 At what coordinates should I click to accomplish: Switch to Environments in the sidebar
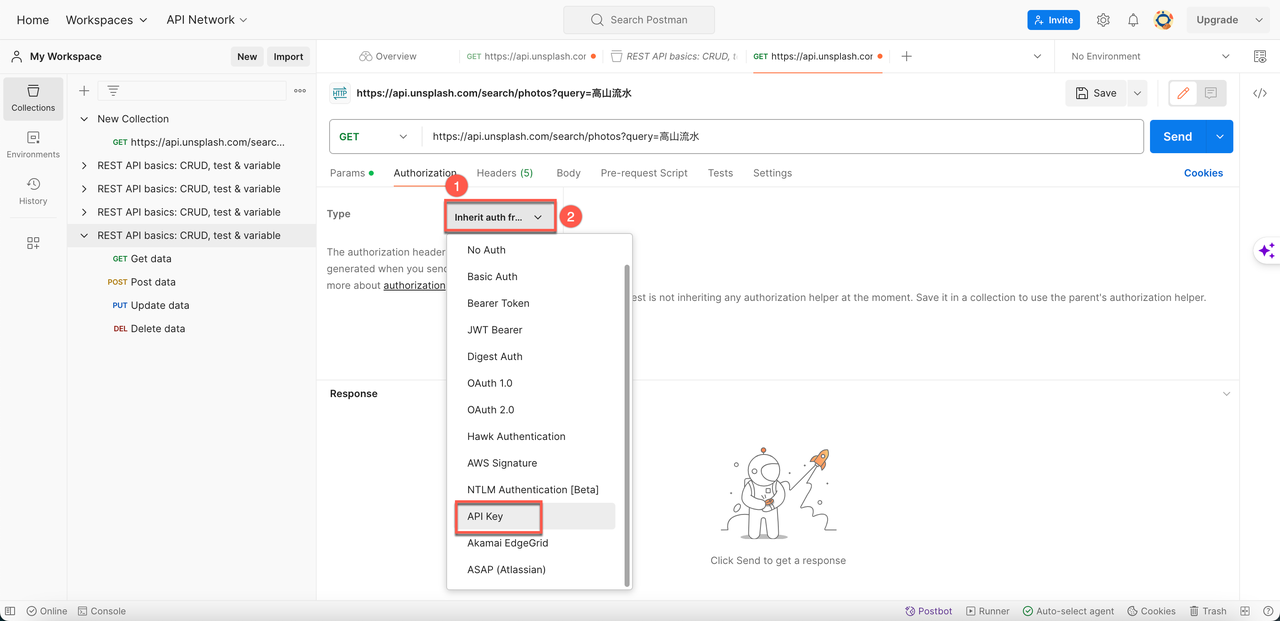coord(33,144)
